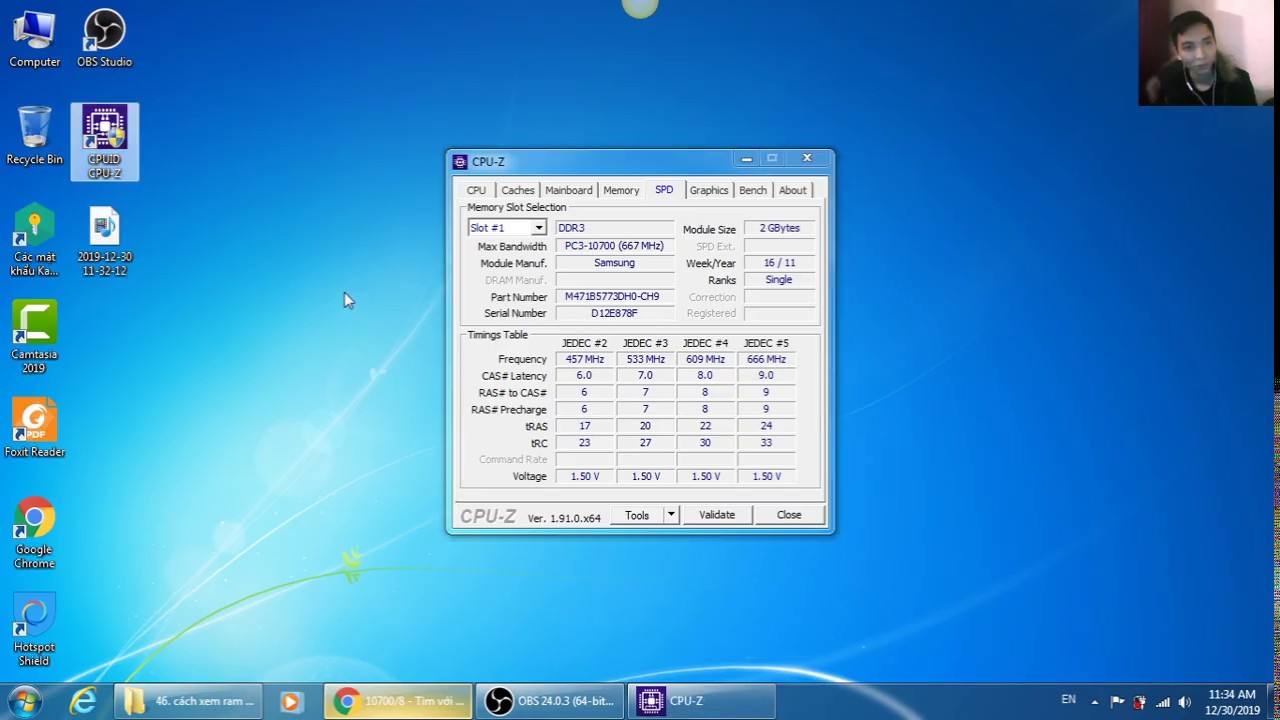This screenshot has width=1280, height=720.
Task: Select the Foxit Reader desktop icon
Action: point(34,430)
